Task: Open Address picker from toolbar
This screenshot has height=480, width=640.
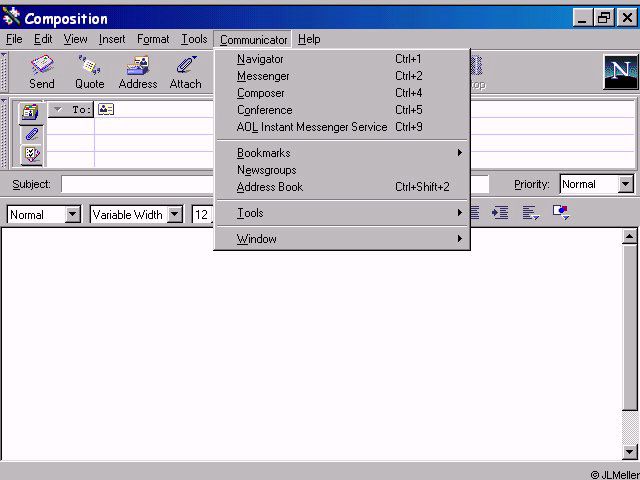Action: pos(138,73)
